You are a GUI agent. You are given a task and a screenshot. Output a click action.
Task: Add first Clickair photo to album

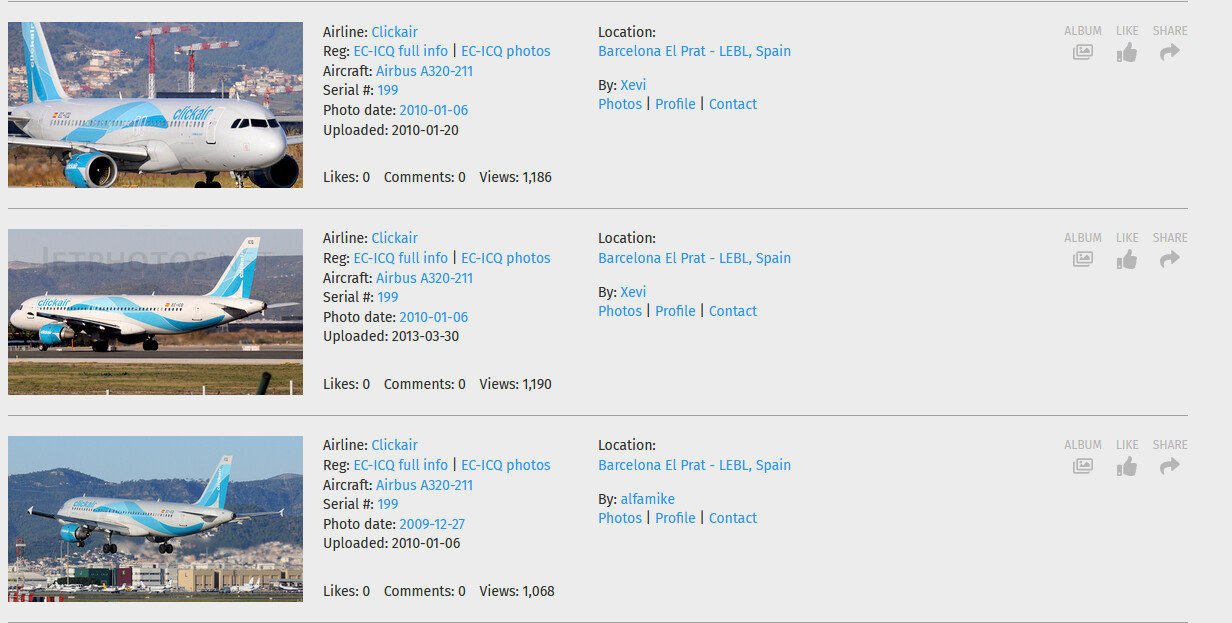point(1082,52)
